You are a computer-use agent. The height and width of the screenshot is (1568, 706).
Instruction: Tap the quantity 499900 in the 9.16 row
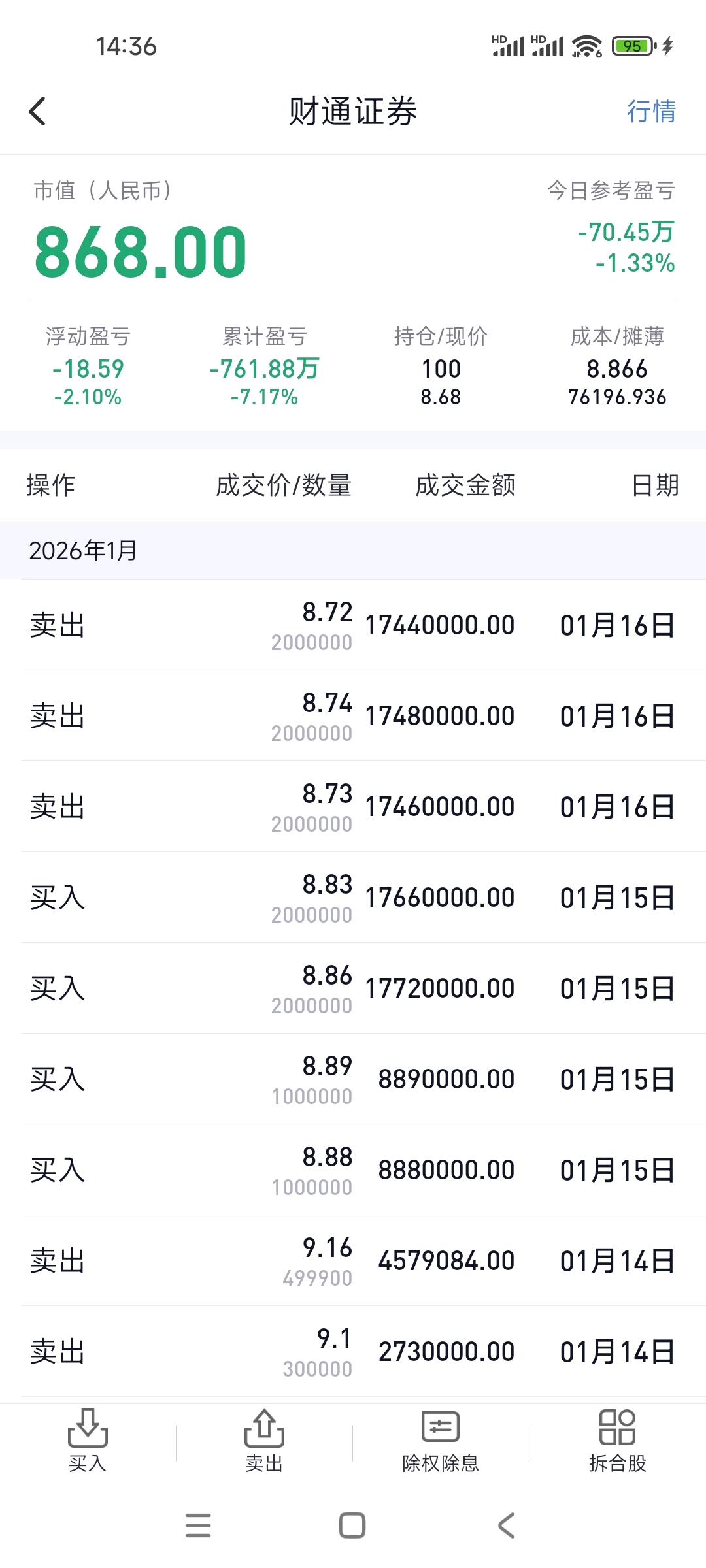[317, 1279]
